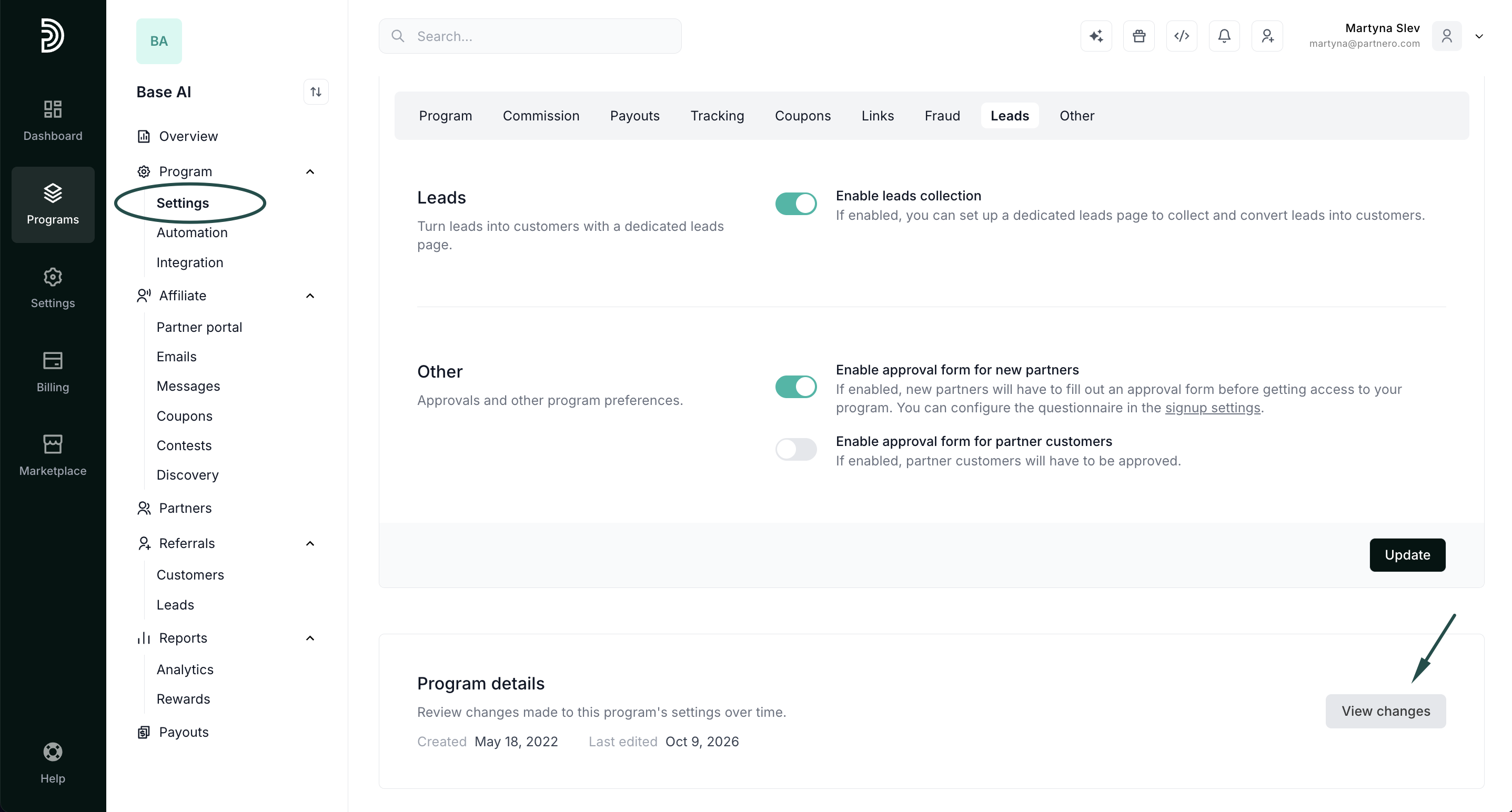This screenshot has width=1512, height=812.
Task: Focus the Search input field
Action: (x=530, y=36)
